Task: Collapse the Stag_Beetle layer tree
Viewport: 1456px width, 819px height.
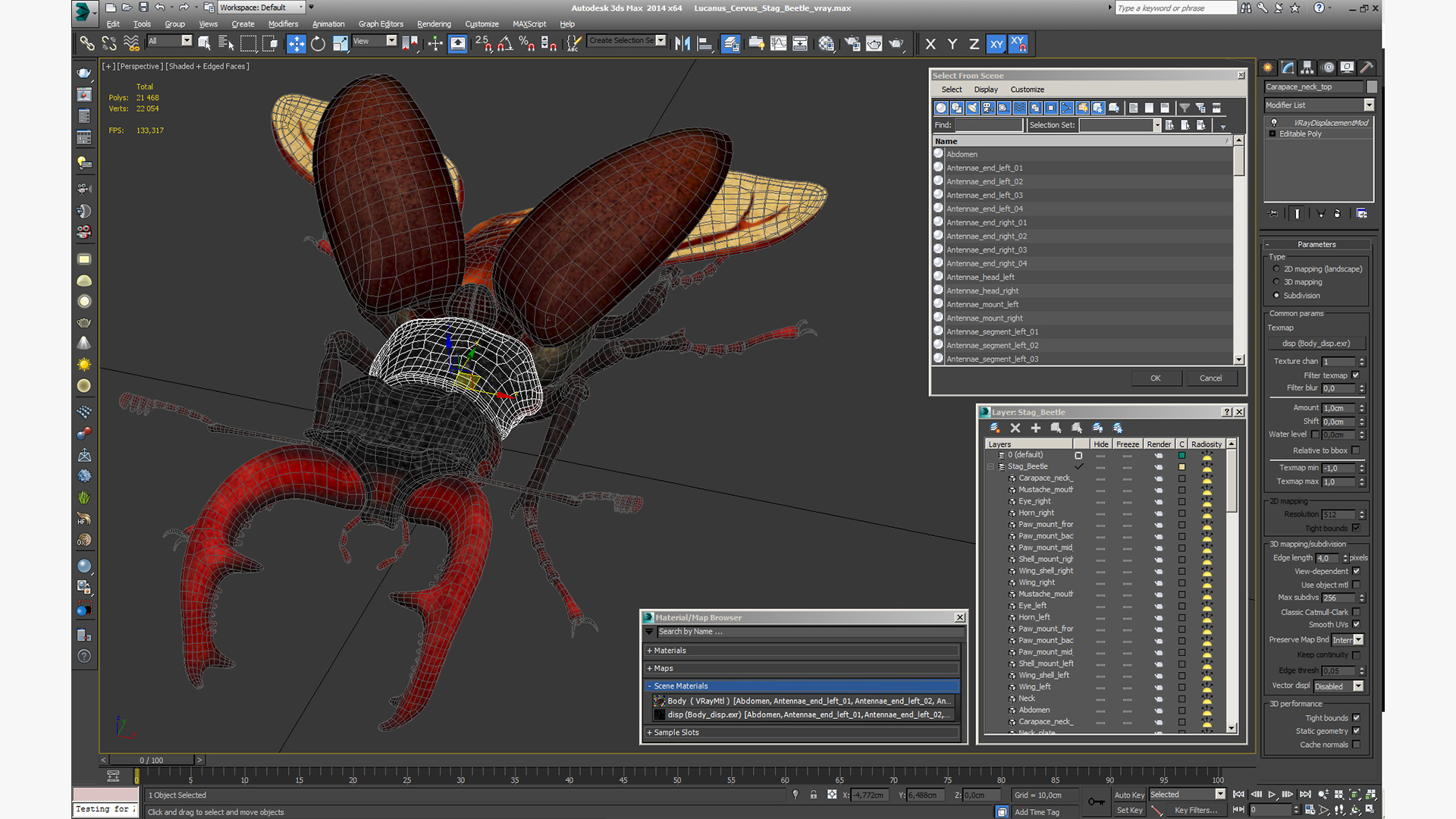Action: (x=990, y=467)
